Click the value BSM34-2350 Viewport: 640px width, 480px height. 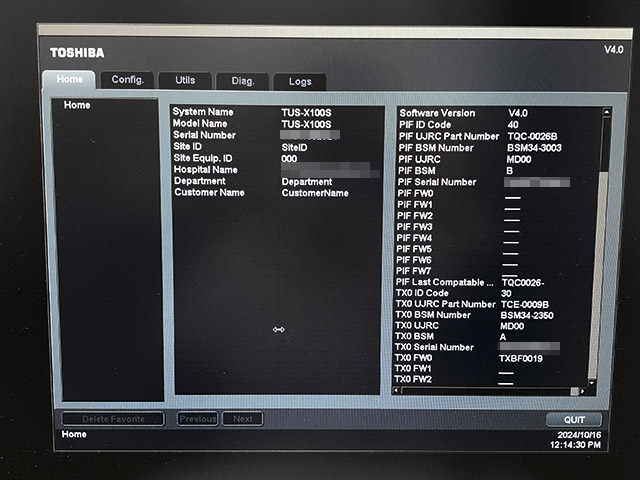(527, 316)
